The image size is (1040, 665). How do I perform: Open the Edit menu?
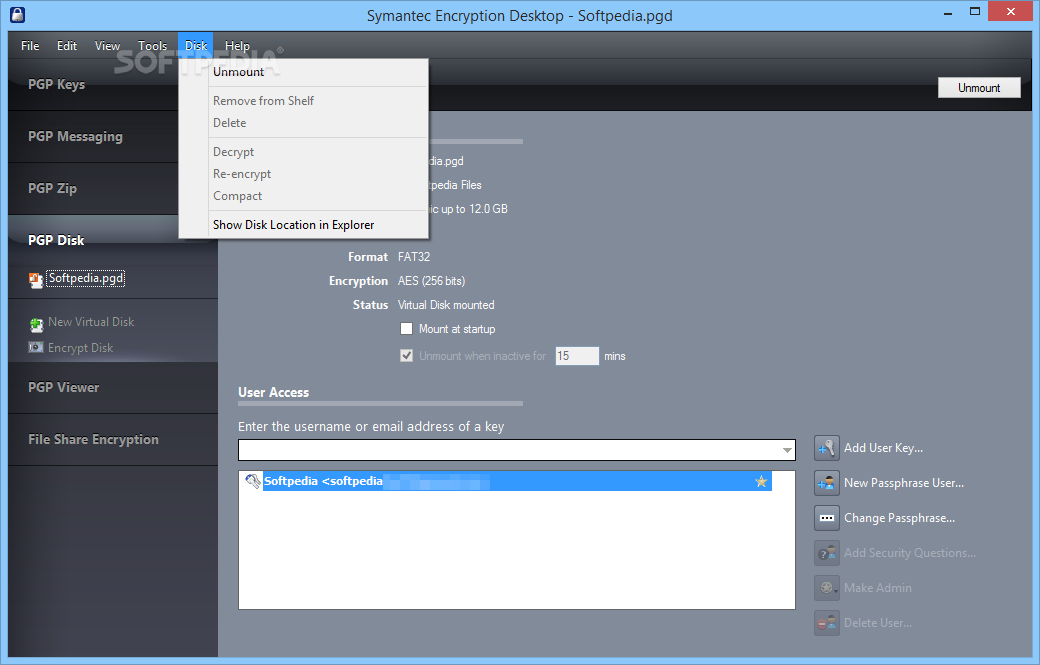pyautogui.click(x=67, y=46)
